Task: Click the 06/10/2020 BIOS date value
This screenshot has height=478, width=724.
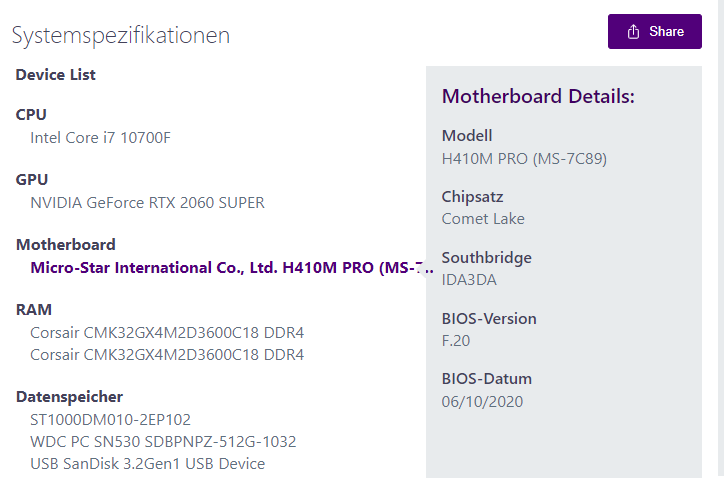Action: (482, 401)
